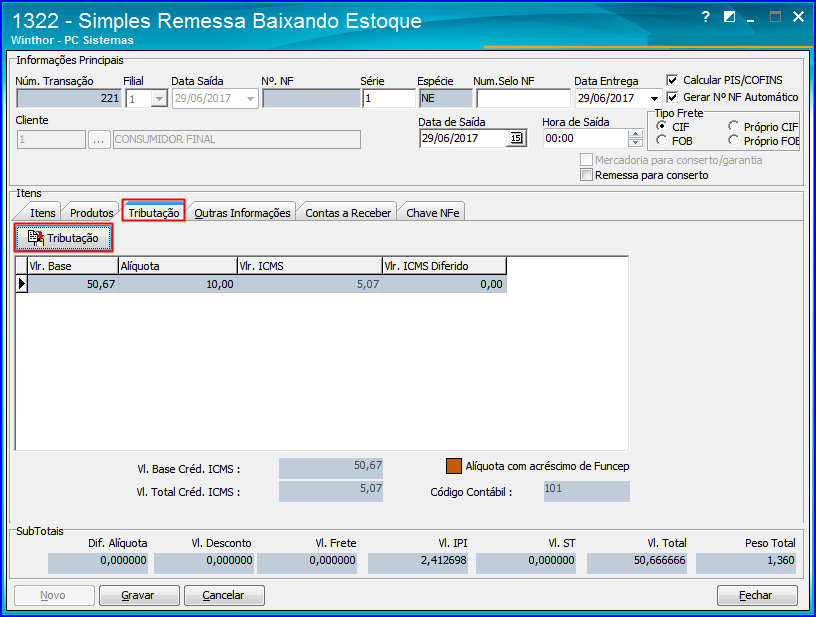Click the Cancelar button

[224, 595]
